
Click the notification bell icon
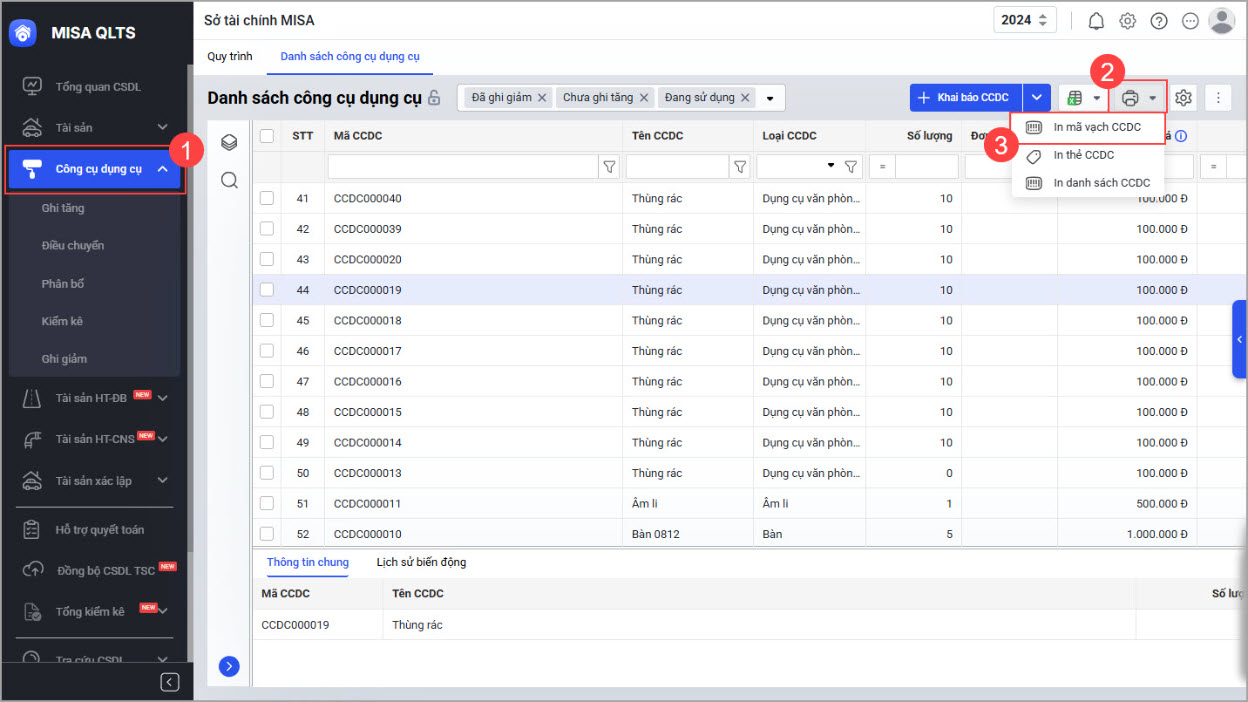(1096, 21)
